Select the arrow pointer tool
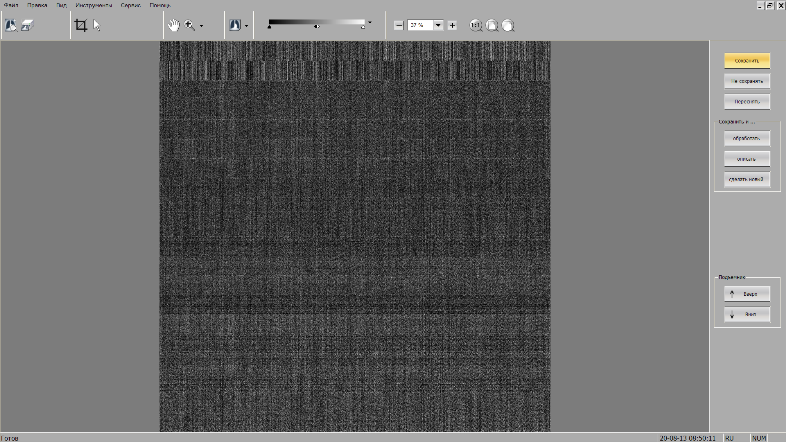Viewport: 786px width, 442px height. point(97,25)
